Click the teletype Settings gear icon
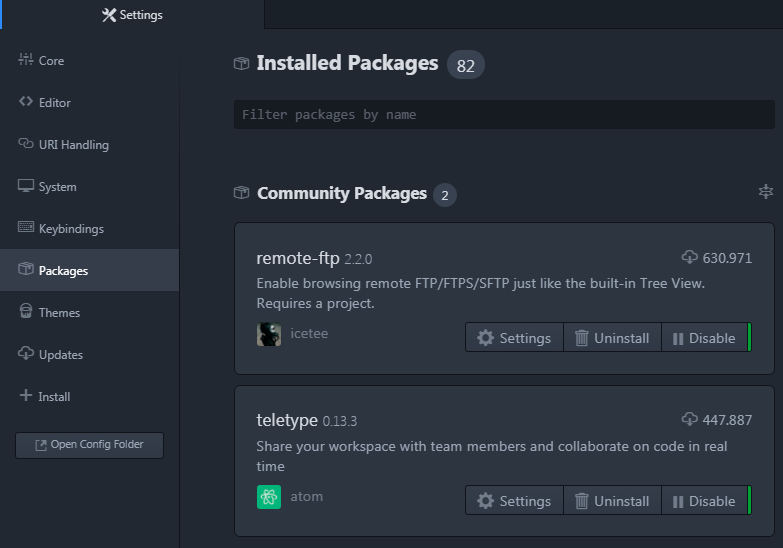 485,501
